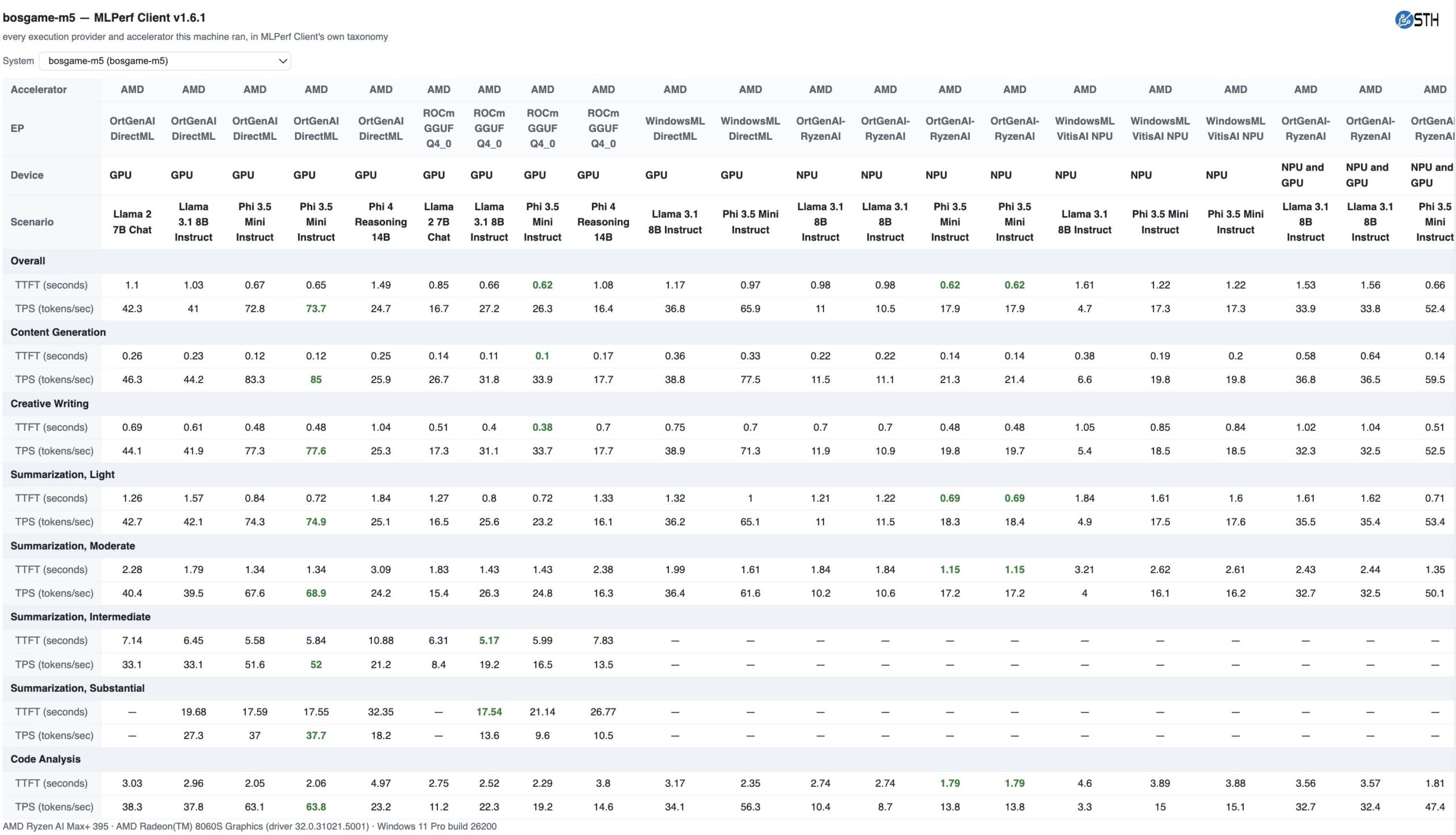Image resolution: width=1456 pixels, height=835 pixels.
Task: Click the highlighted 5.17 Intermediate TTFT value
Action: click(489, 640)
